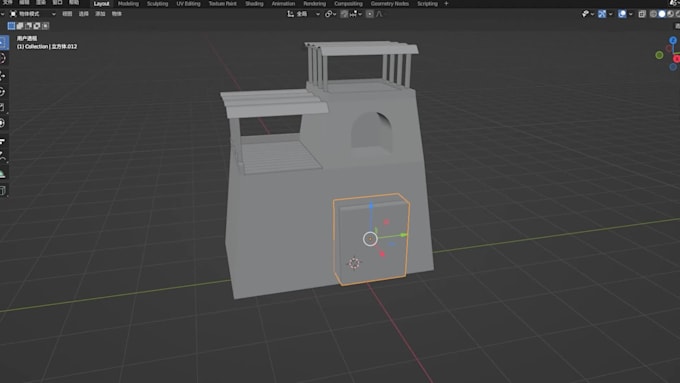Switch to the Rendering workspace tab
This screenshot has width=680, height=383.
(314, 3)
